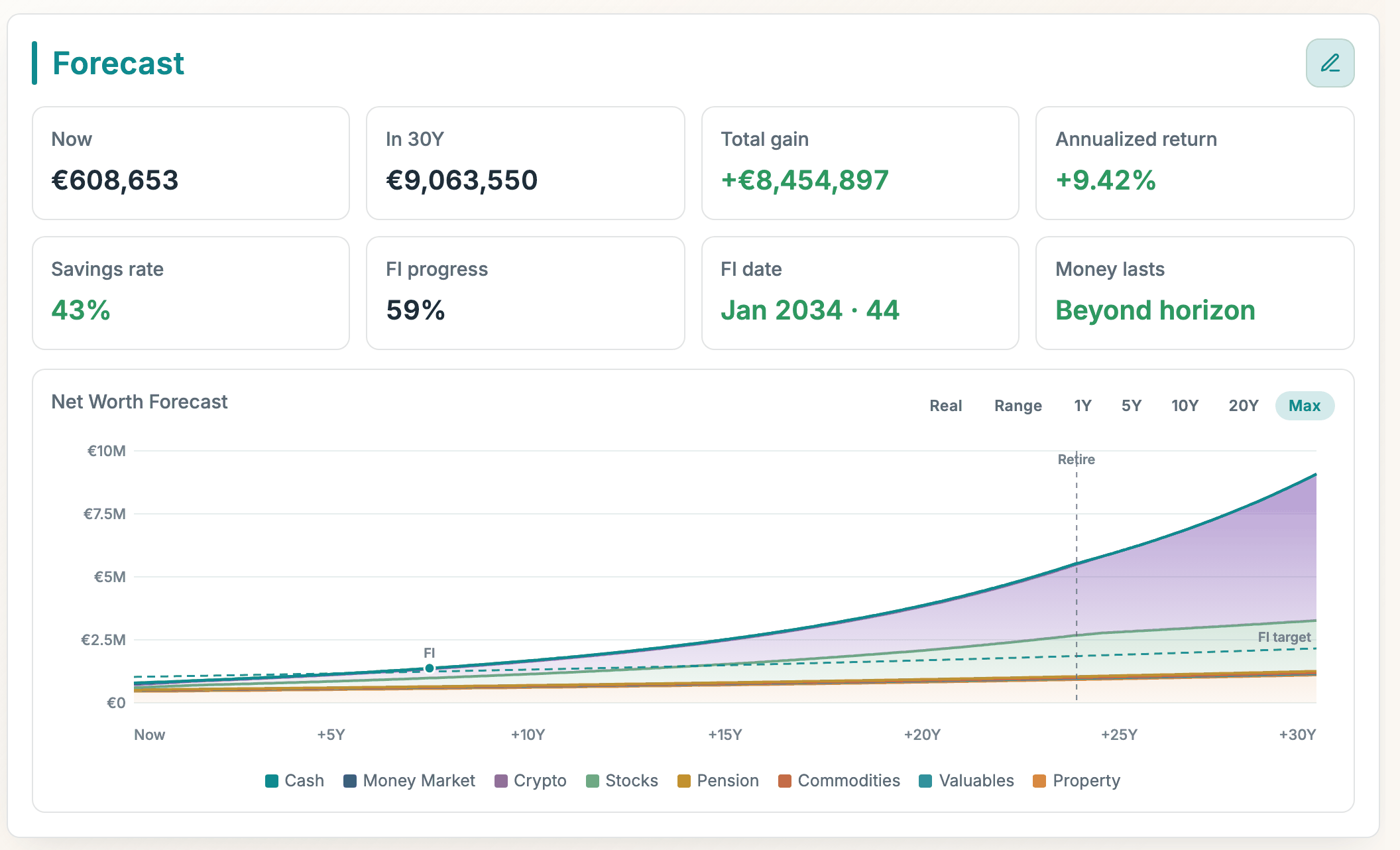Click the FI target line label
Screen dimensions: 1400x850
(1285, 637)
